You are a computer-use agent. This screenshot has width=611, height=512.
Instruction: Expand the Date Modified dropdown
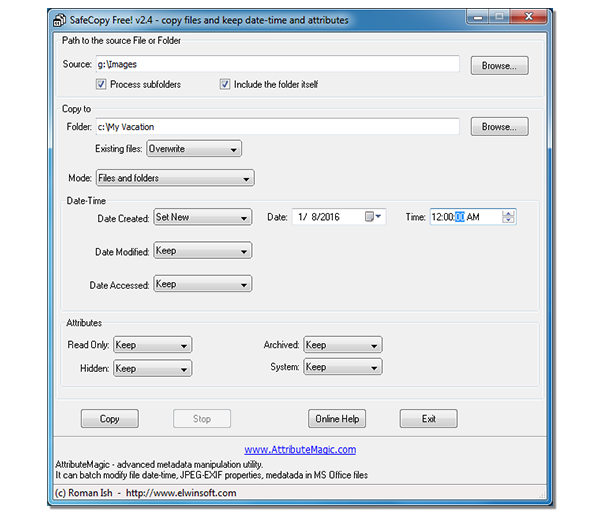(203, 251)
